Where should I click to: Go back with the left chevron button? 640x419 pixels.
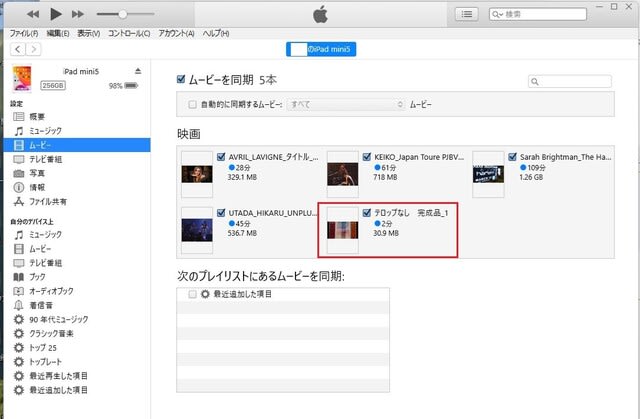point(18,49)
